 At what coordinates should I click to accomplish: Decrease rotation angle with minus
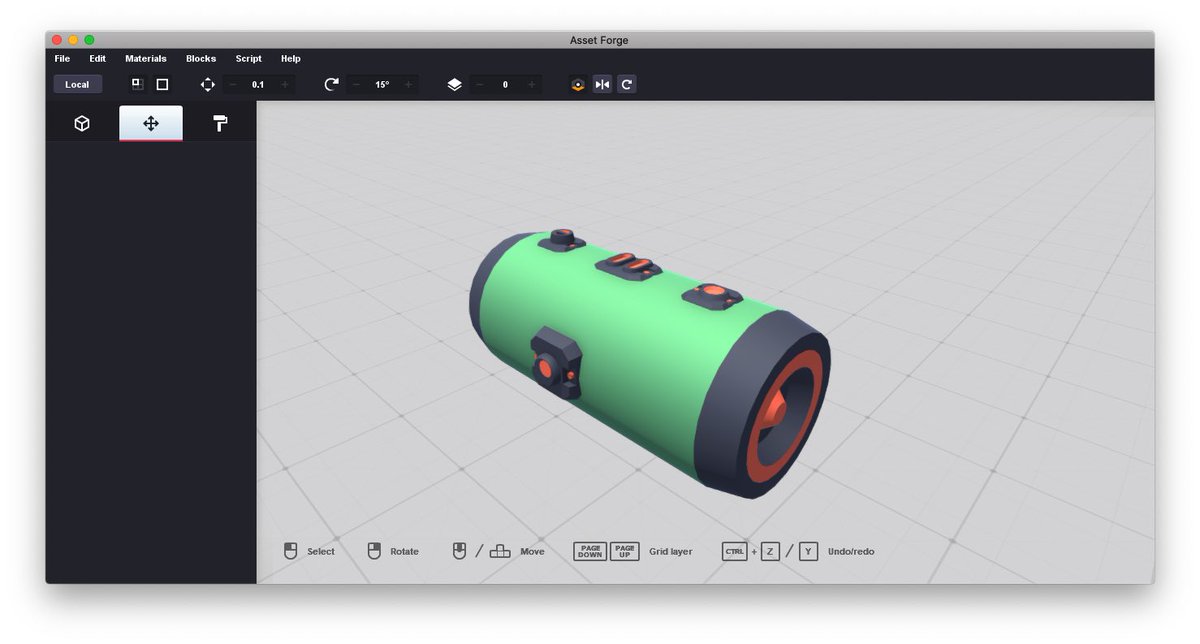tap(357, 85)
